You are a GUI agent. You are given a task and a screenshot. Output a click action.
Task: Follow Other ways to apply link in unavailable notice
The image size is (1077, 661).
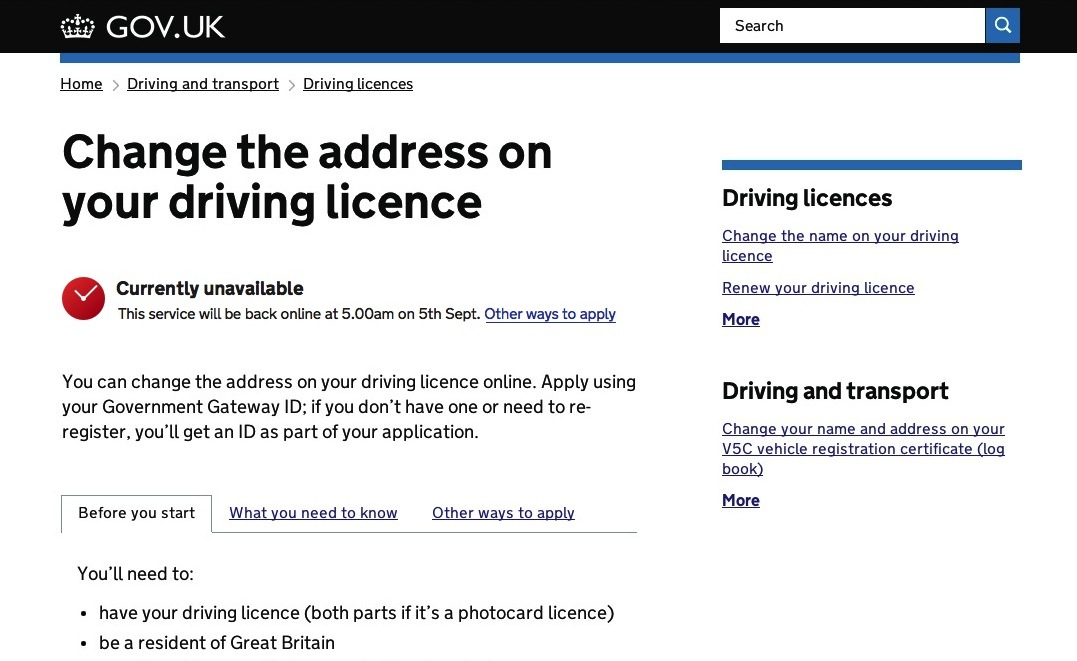549,314
